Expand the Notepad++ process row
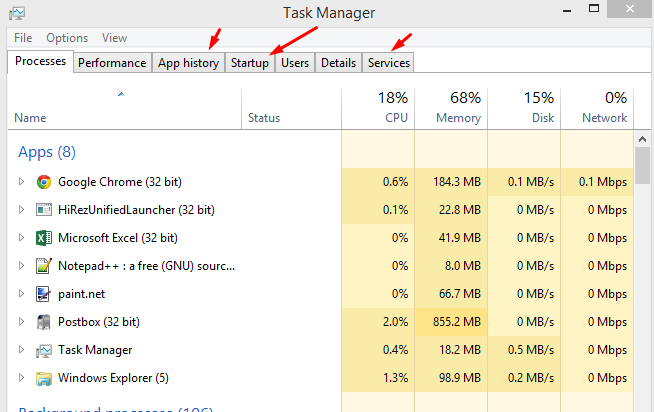654x412 pixels. tap(21, 266)
